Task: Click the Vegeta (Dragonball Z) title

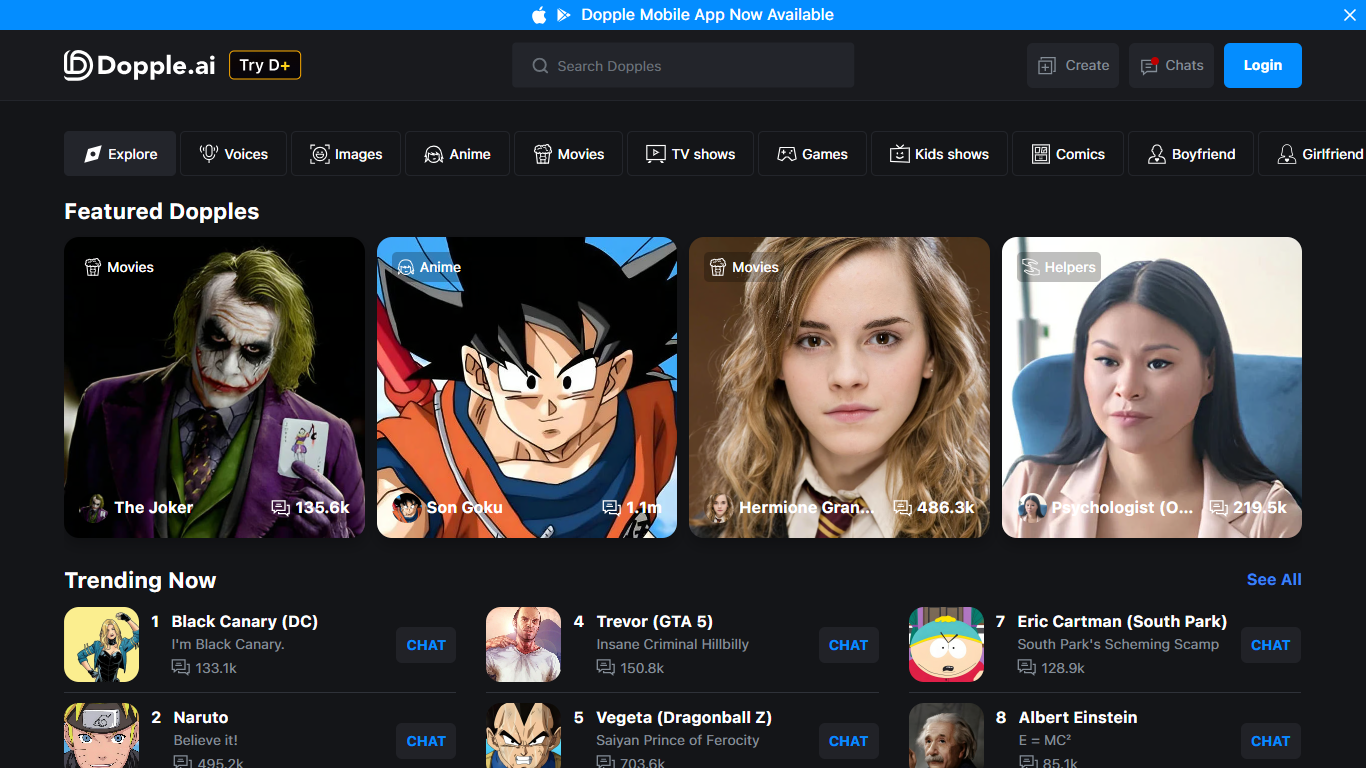Action: pos(684,717)
